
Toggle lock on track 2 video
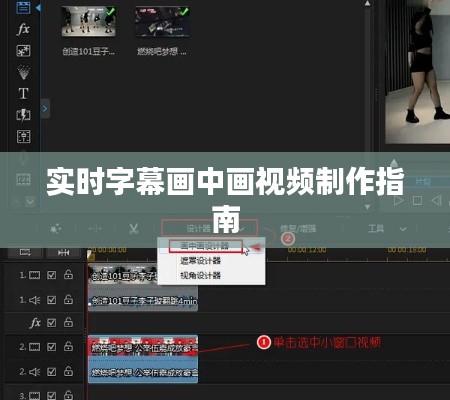pyautogui.click(x=68, y=346)
